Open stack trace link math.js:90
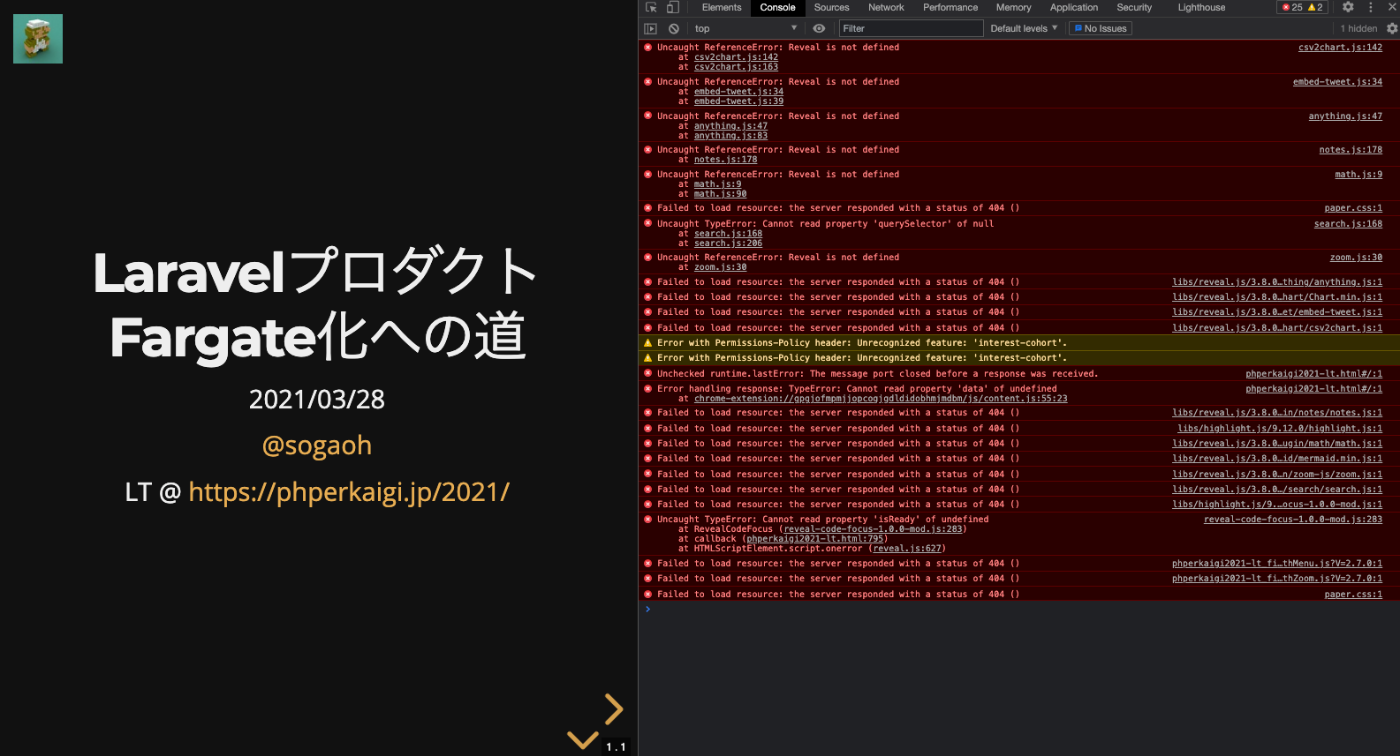Screen dimensions: 1400x756 (720, 194)
